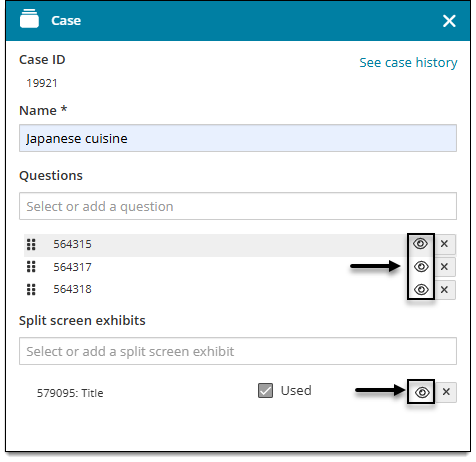Click the Name field with Japanese cuisine
Screen dimensions: 476x462
tap(238, 138)
